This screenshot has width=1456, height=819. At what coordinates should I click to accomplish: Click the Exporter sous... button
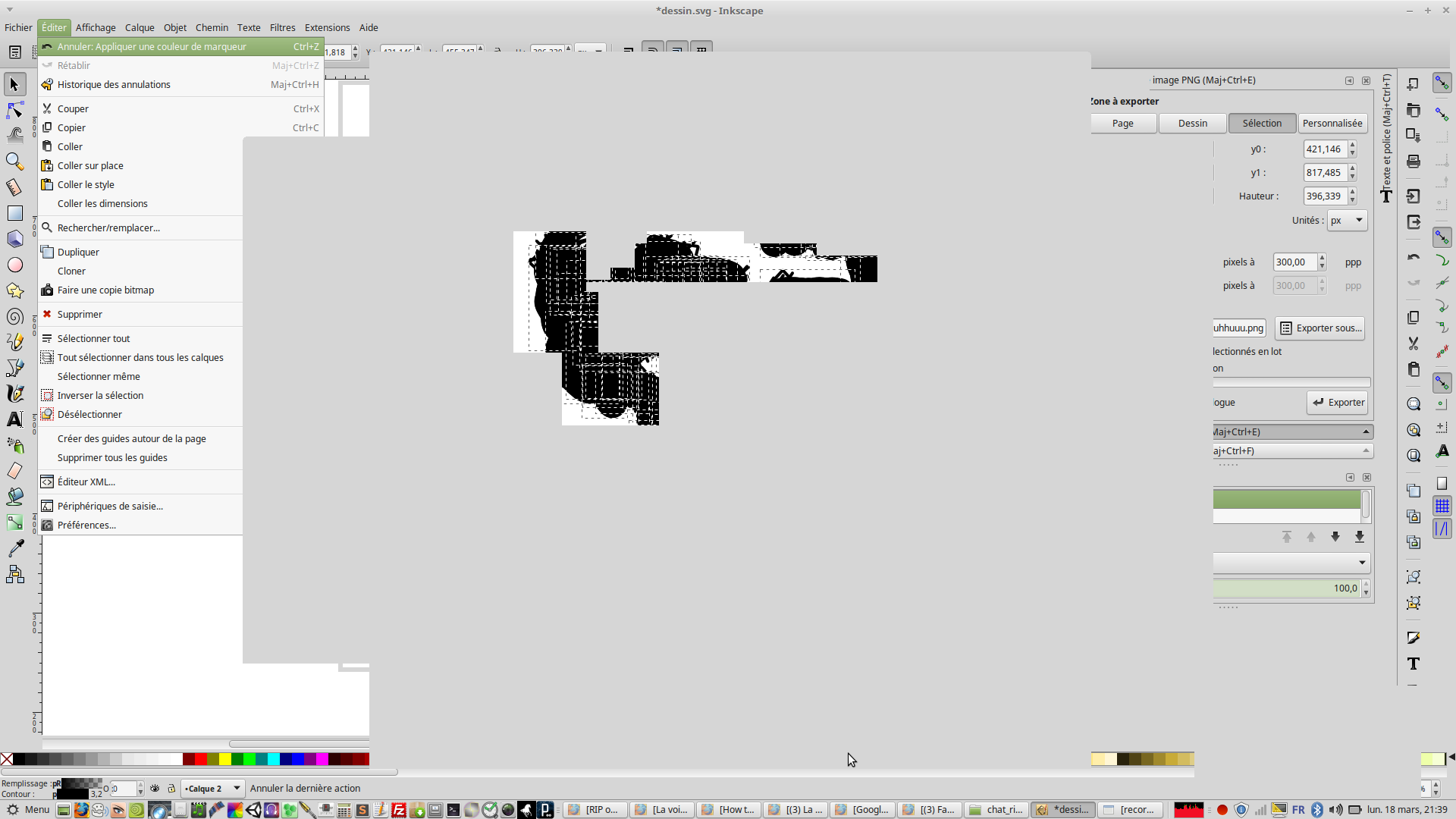pos(1320,328)
